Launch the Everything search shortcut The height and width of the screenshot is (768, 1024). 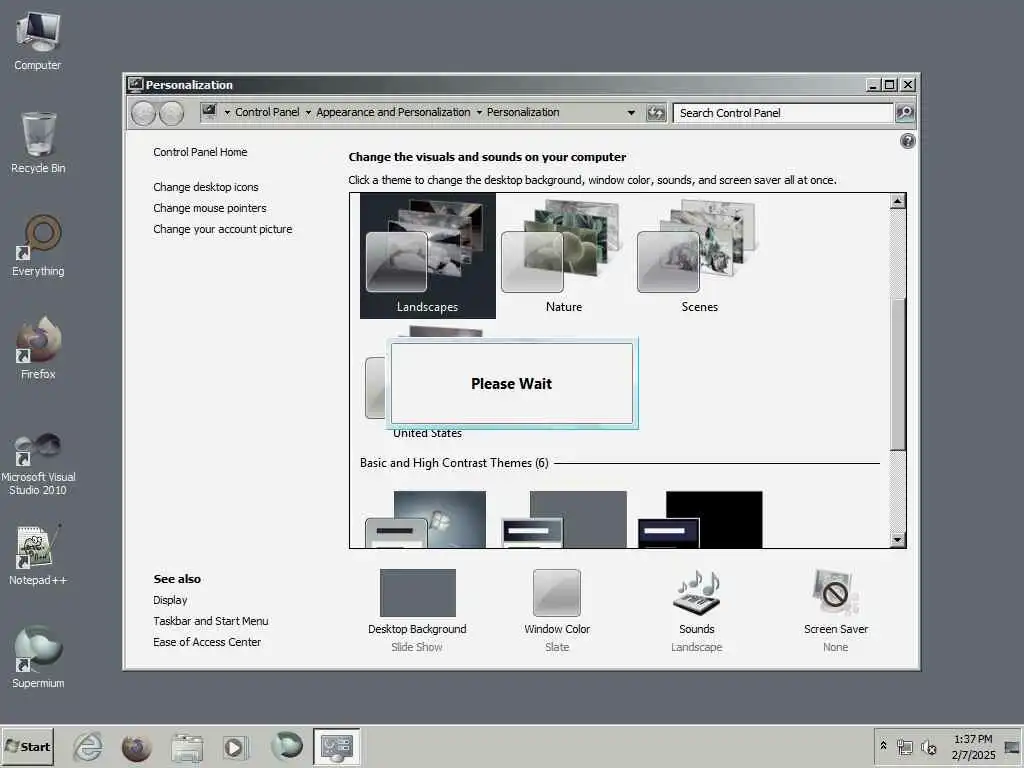pyautogui.click(x=38, y=246)
